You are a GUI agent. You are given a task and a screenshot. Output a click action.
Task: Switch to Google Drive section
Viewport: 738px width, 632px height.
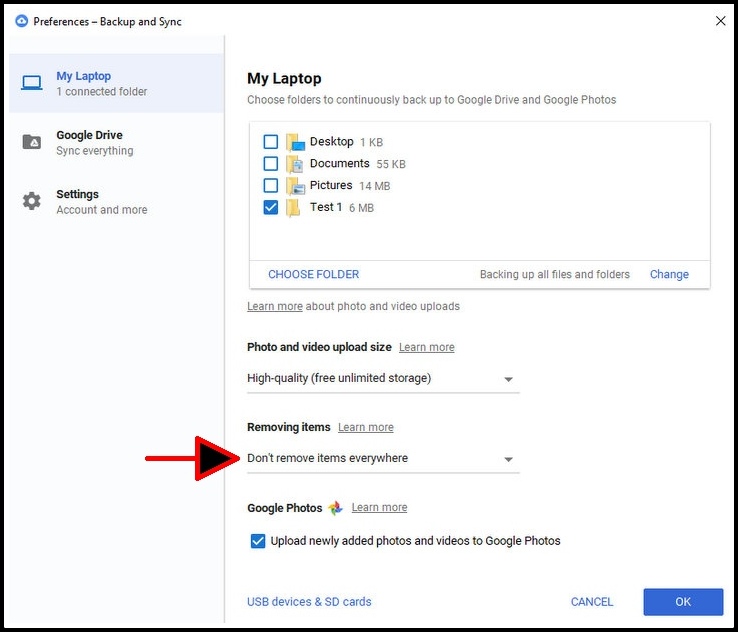tap(116, 142)
